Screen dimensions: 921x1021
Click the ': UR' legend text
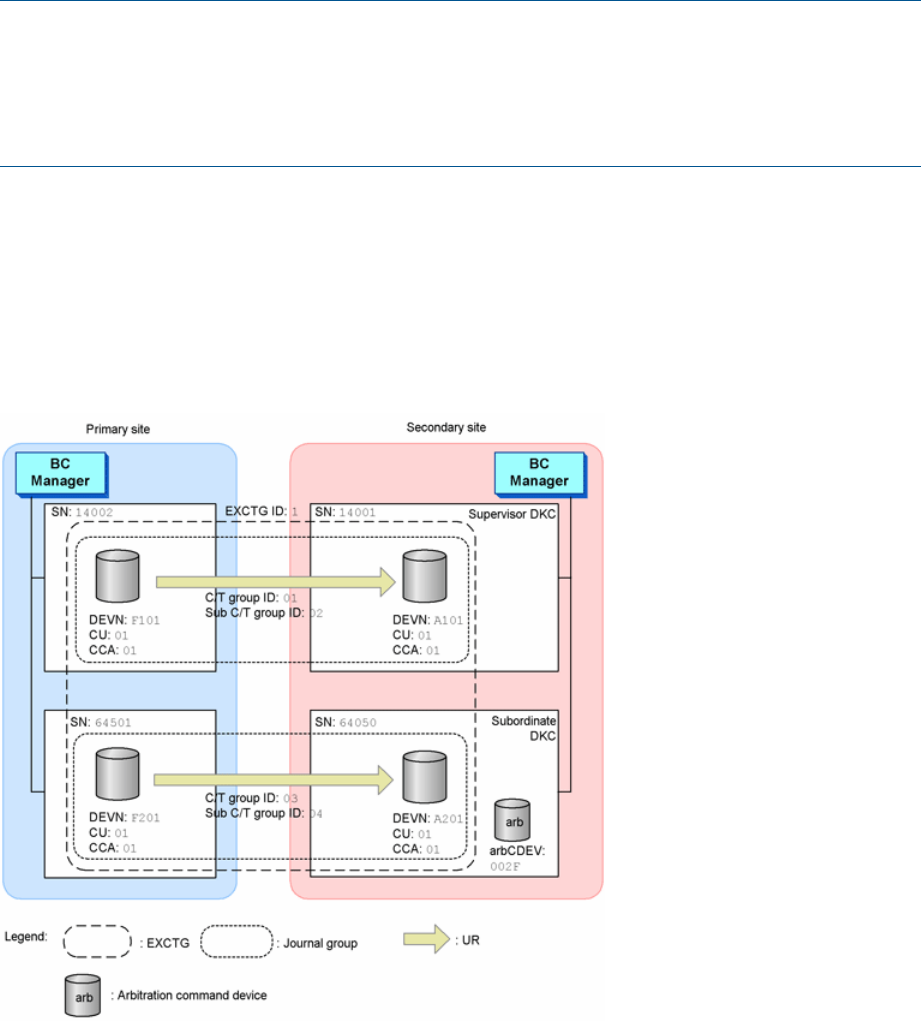(x=468, y=940)
